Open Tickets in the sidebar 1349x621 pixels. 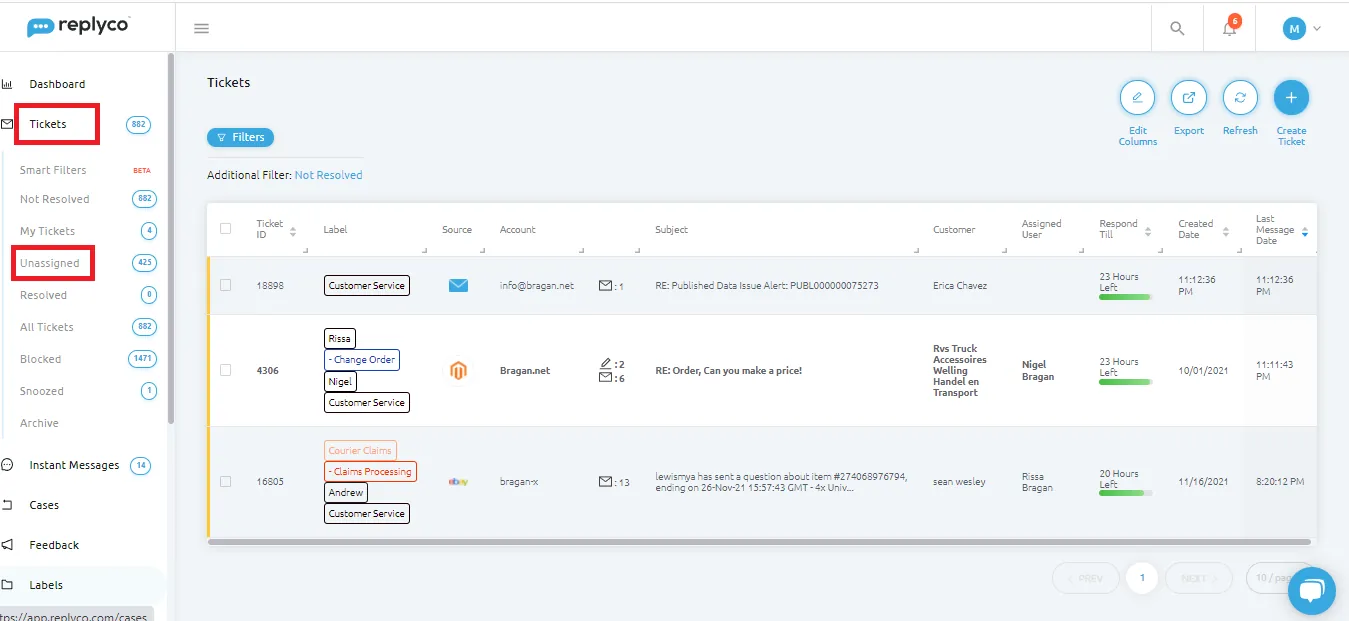tap(48, 124)
